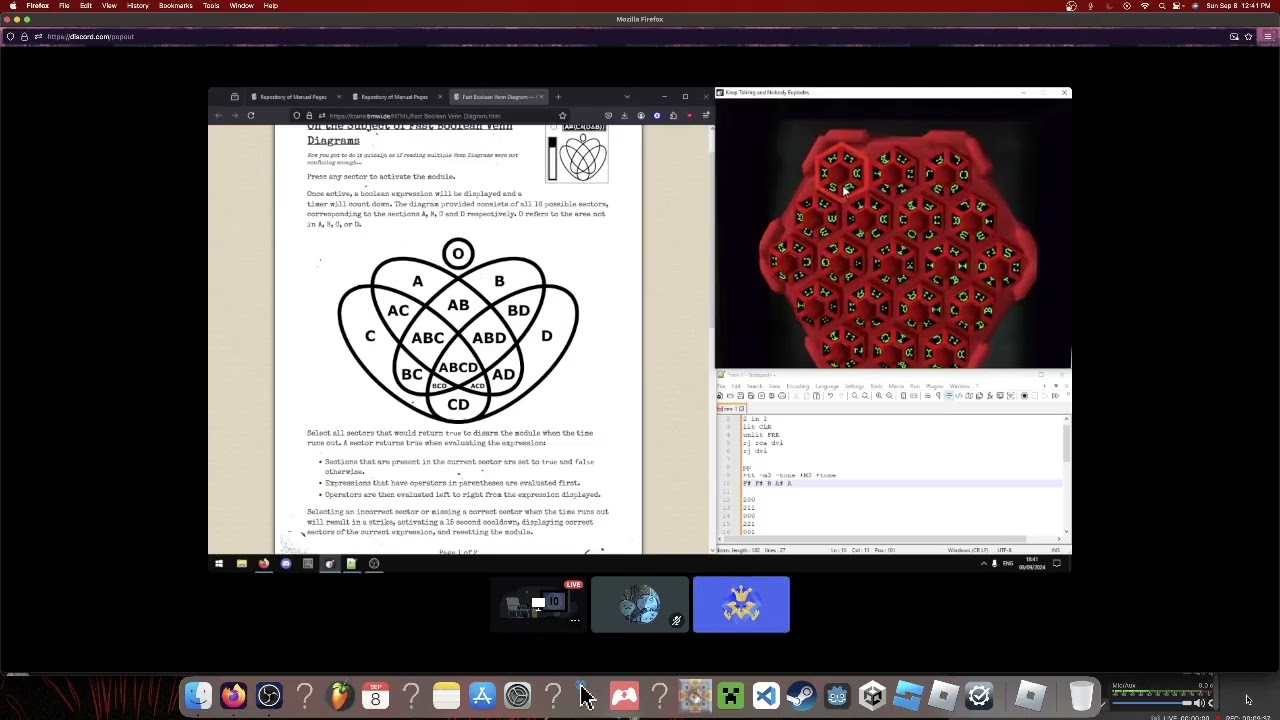Select the muted participant tile in call
Viewport: 1280px width, 720px height.
640,604
